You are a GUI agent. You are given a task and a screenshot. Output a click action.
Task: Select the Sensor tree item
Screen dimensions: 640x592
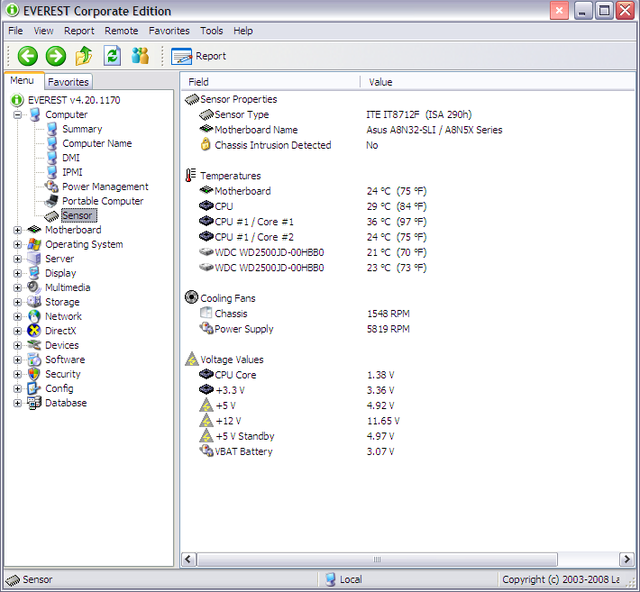coord(78,215)
